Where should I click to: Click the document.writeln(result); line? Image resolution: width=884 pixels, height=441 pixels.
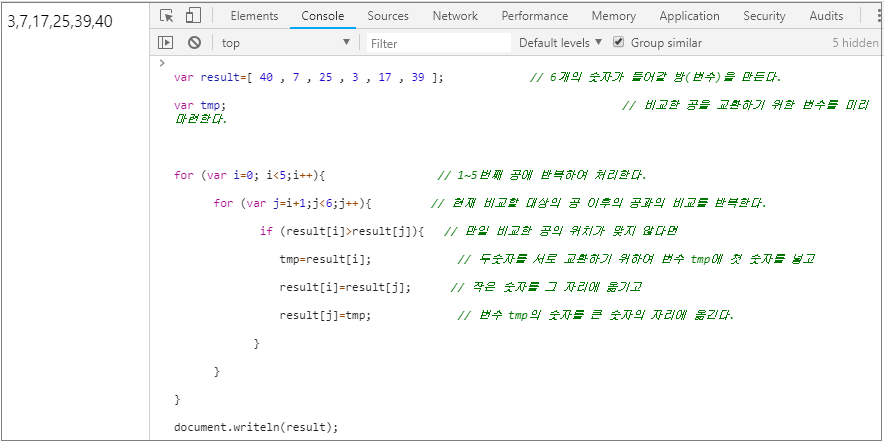tap(257, 427)
